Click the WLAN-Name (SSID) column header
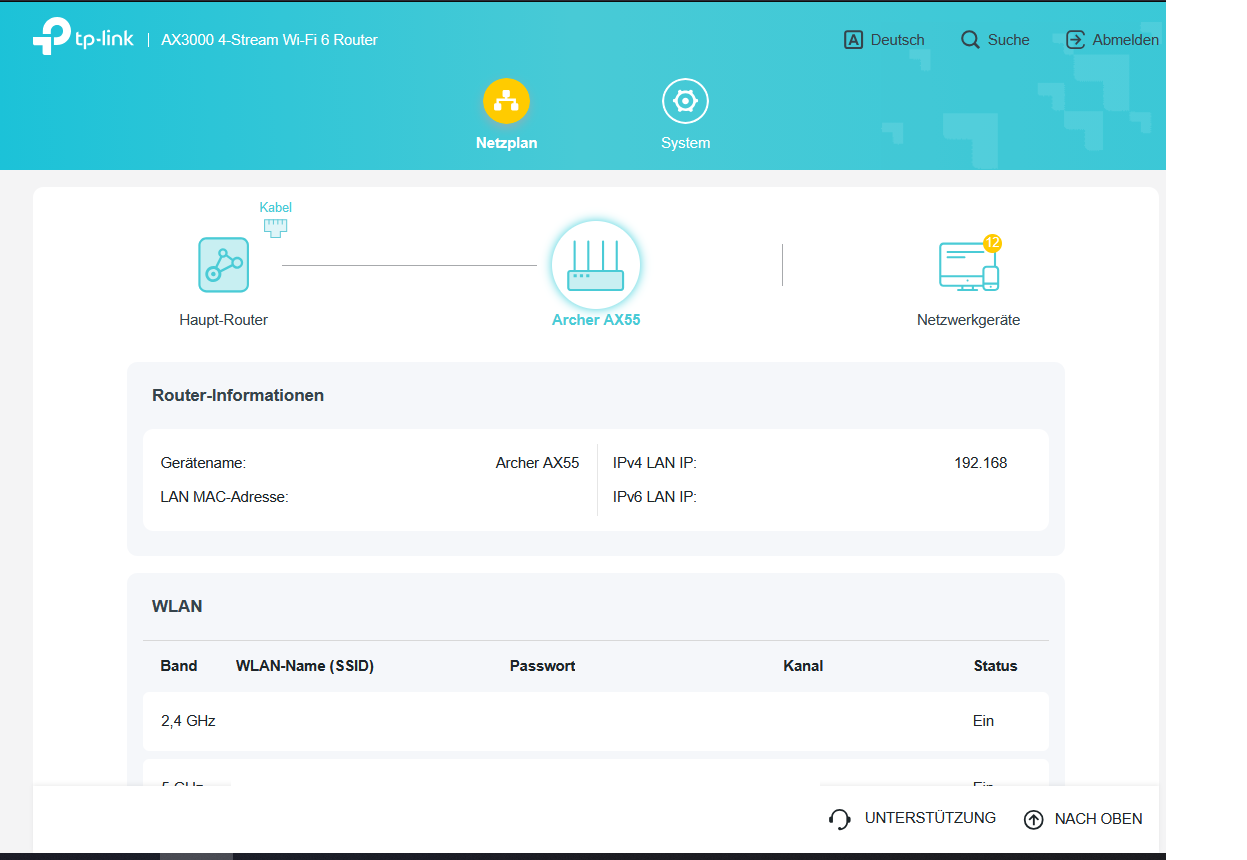The image size is (1247, 860). (x=305, y=666)
